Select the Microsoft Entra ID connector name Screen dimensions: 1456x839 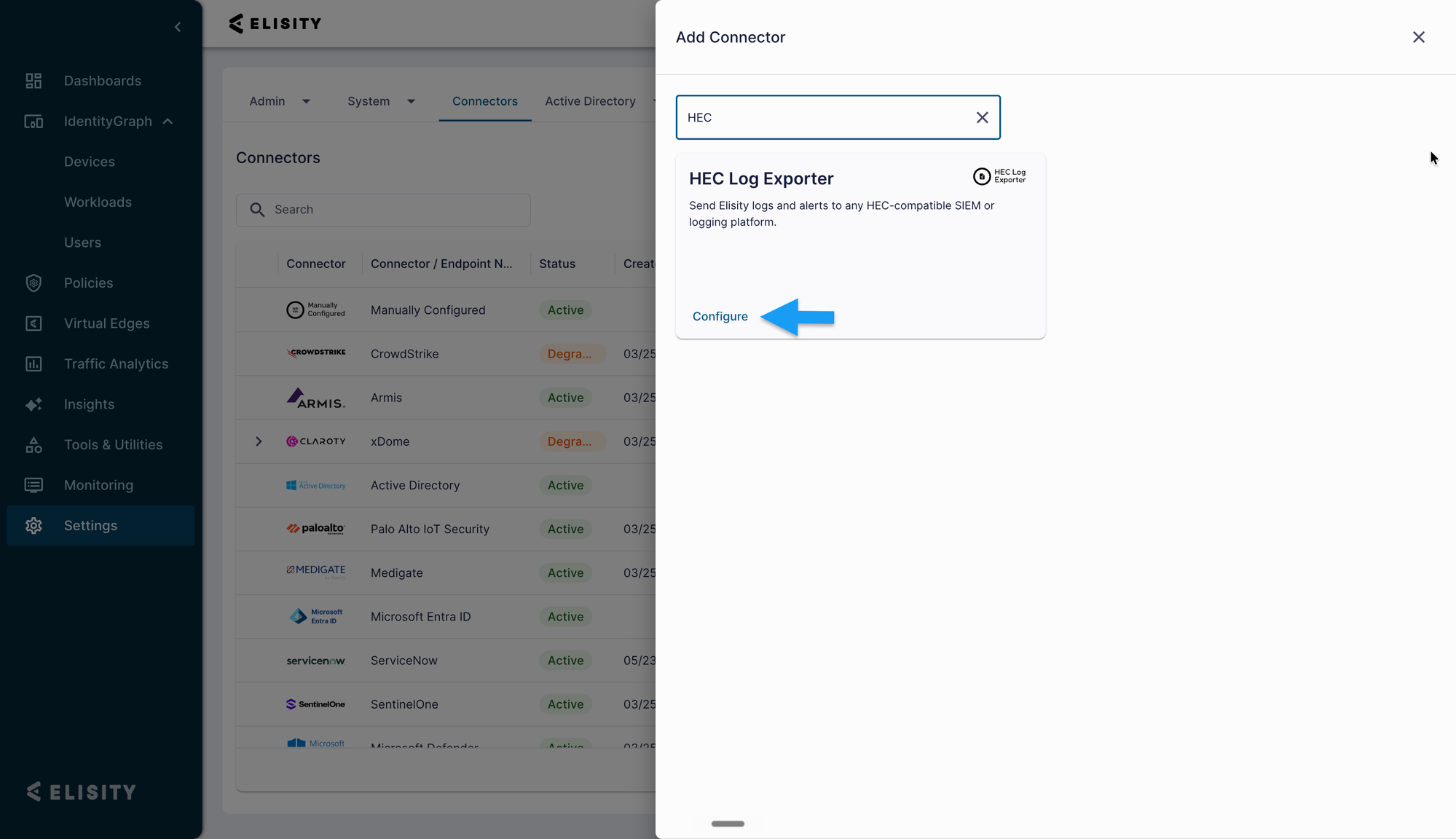coord(420,617)
